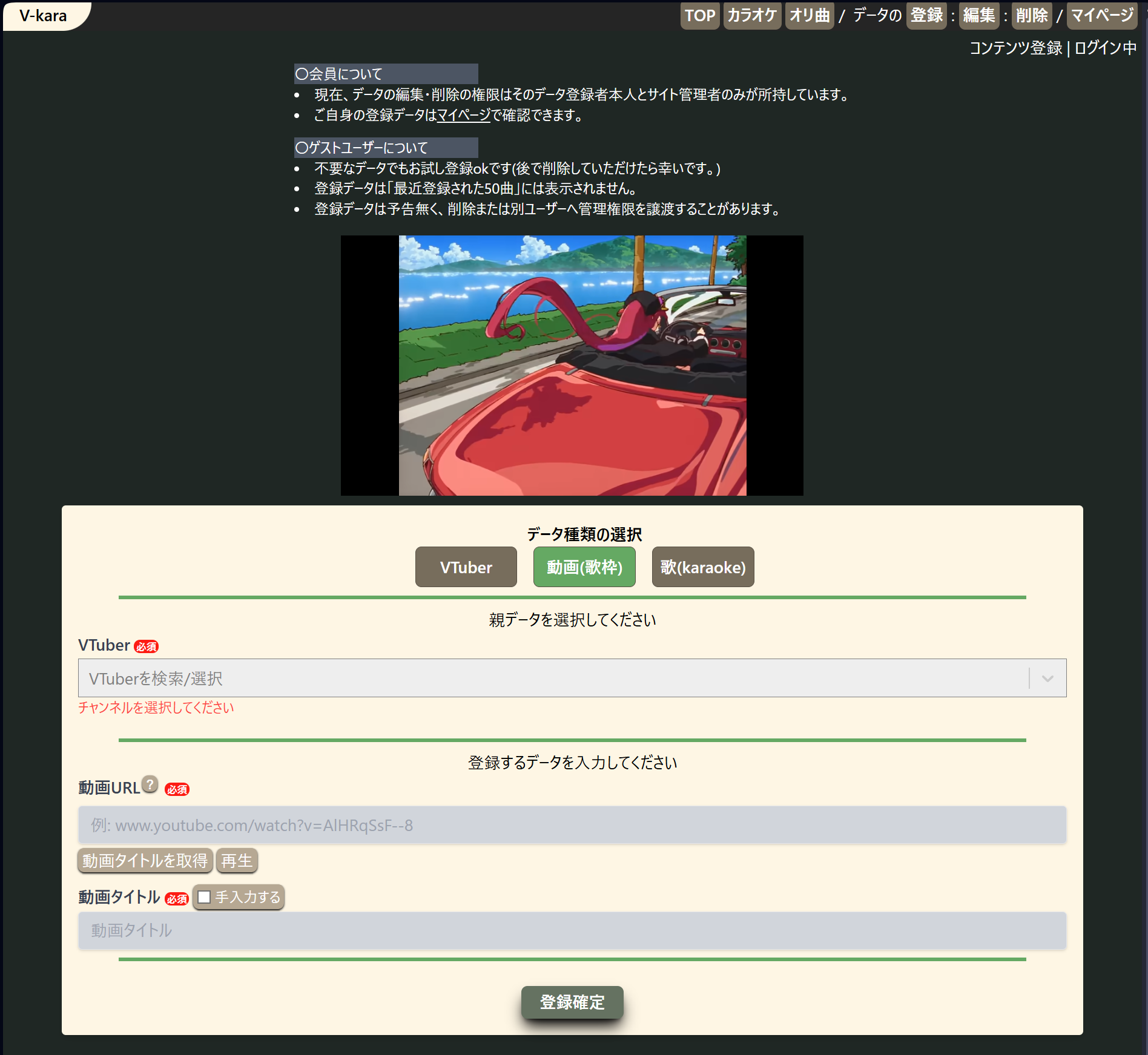Screen dimensions: 1148x1055
Task: Open マイページ from the top navigation
Action: (x=1102, y=16)
